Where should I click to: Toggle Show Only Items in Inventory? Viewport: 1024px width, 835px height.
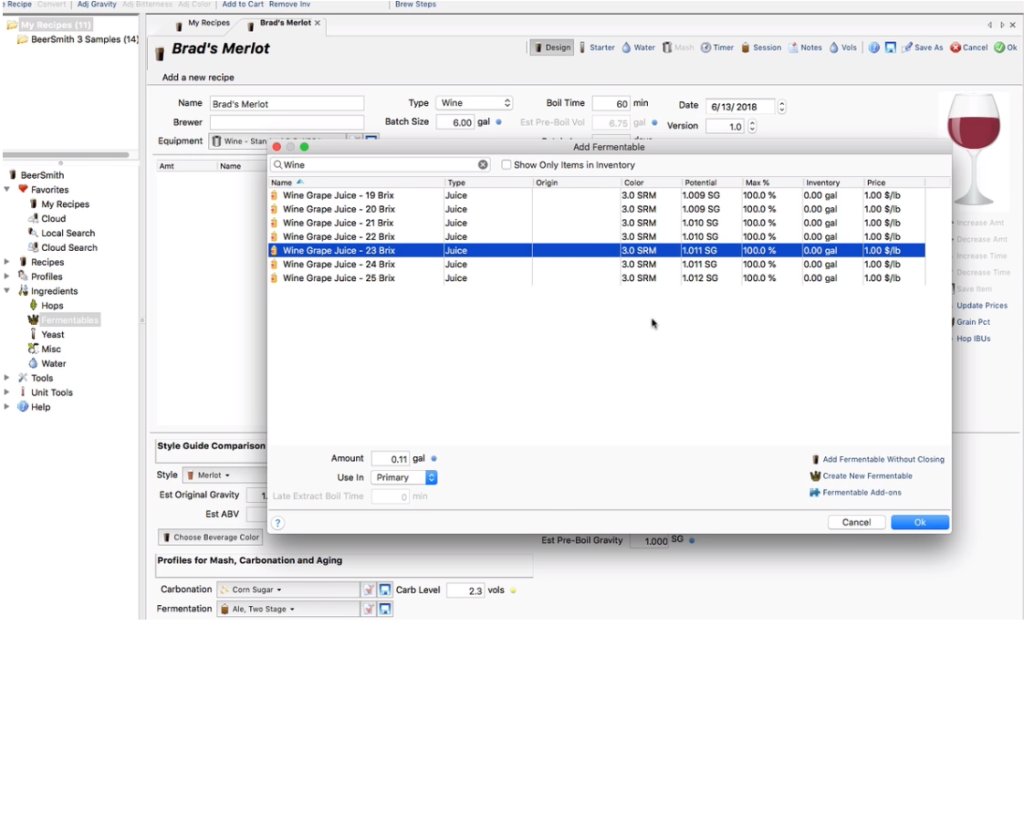click(x=506, y=165)
